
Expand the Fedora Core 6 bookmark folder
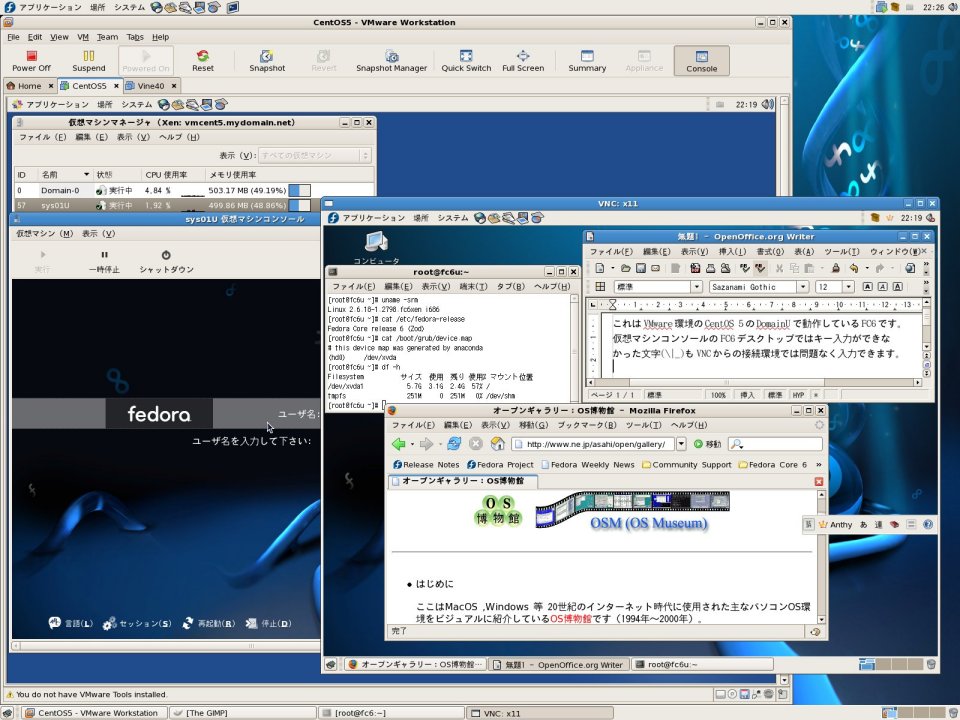[773, 465]
